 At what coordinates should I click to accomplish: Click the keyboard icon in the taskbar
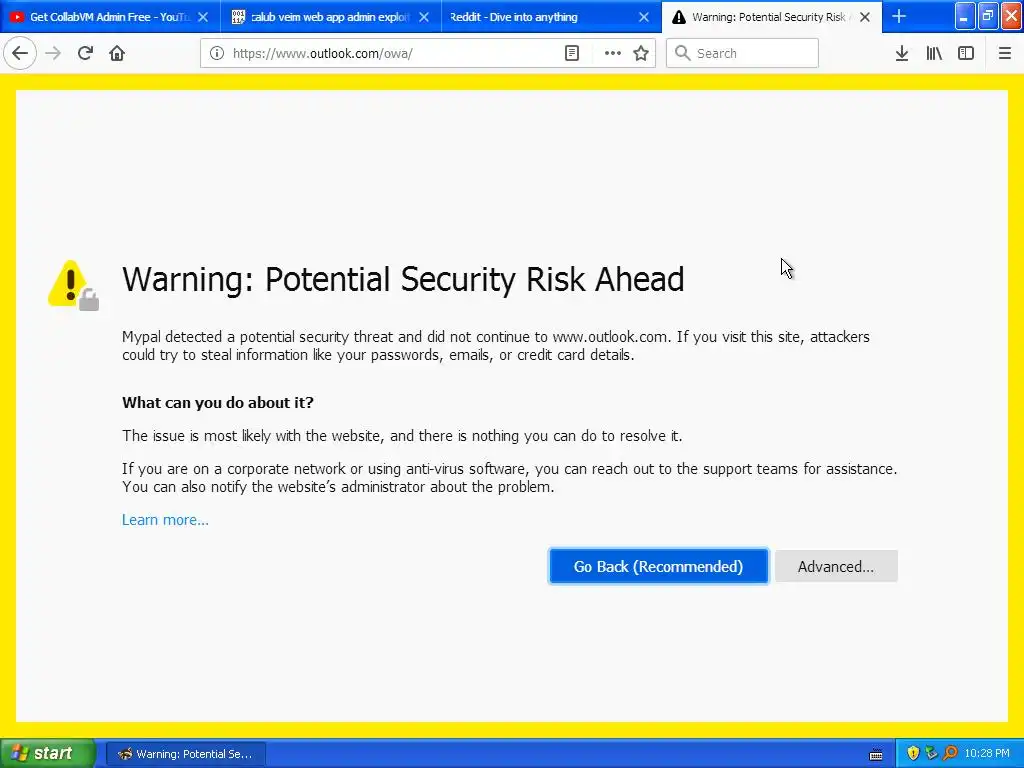pos(876,755)
